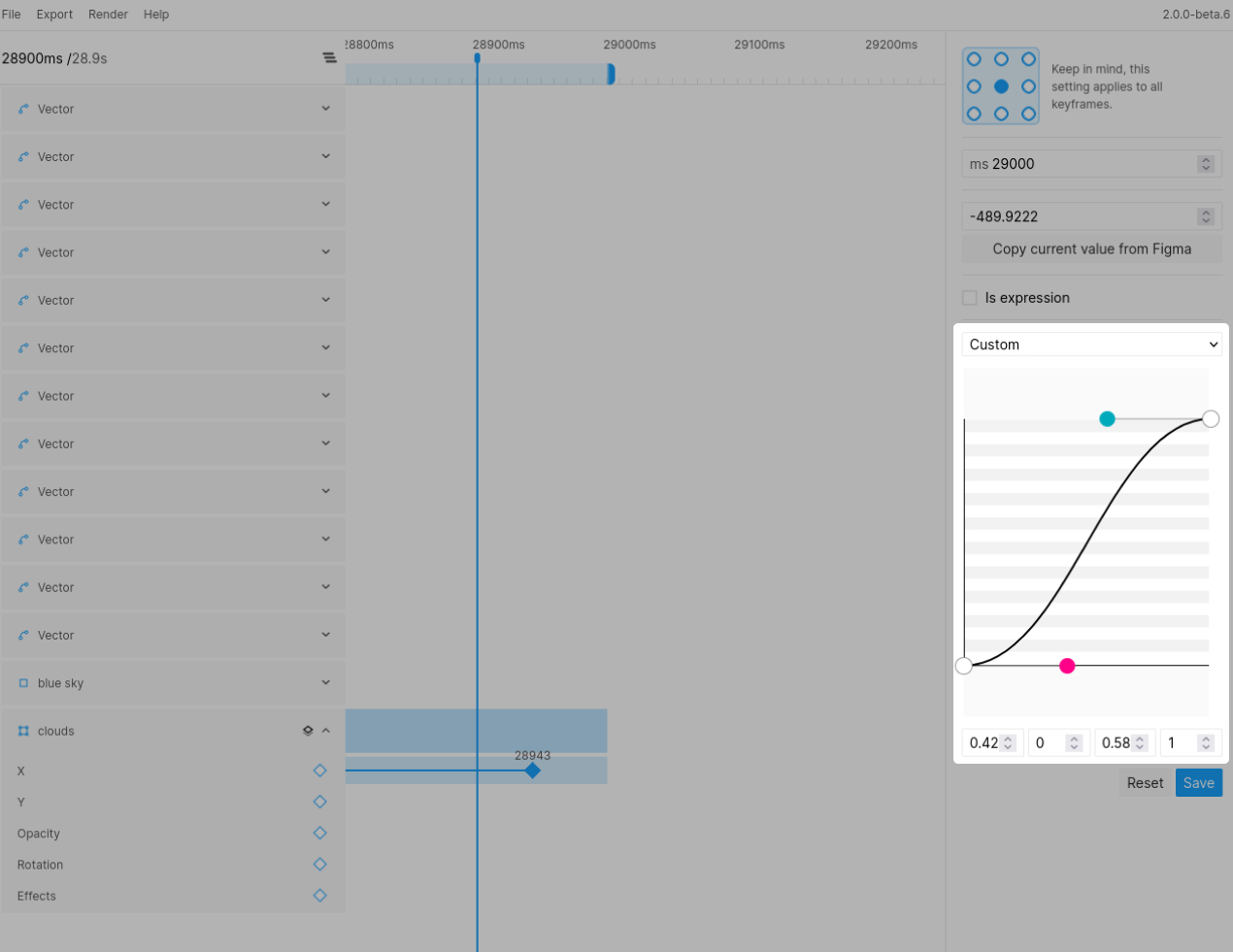This screenshot has height=952, width=1233.
Task: Open the Help menu
Action: 156,15
